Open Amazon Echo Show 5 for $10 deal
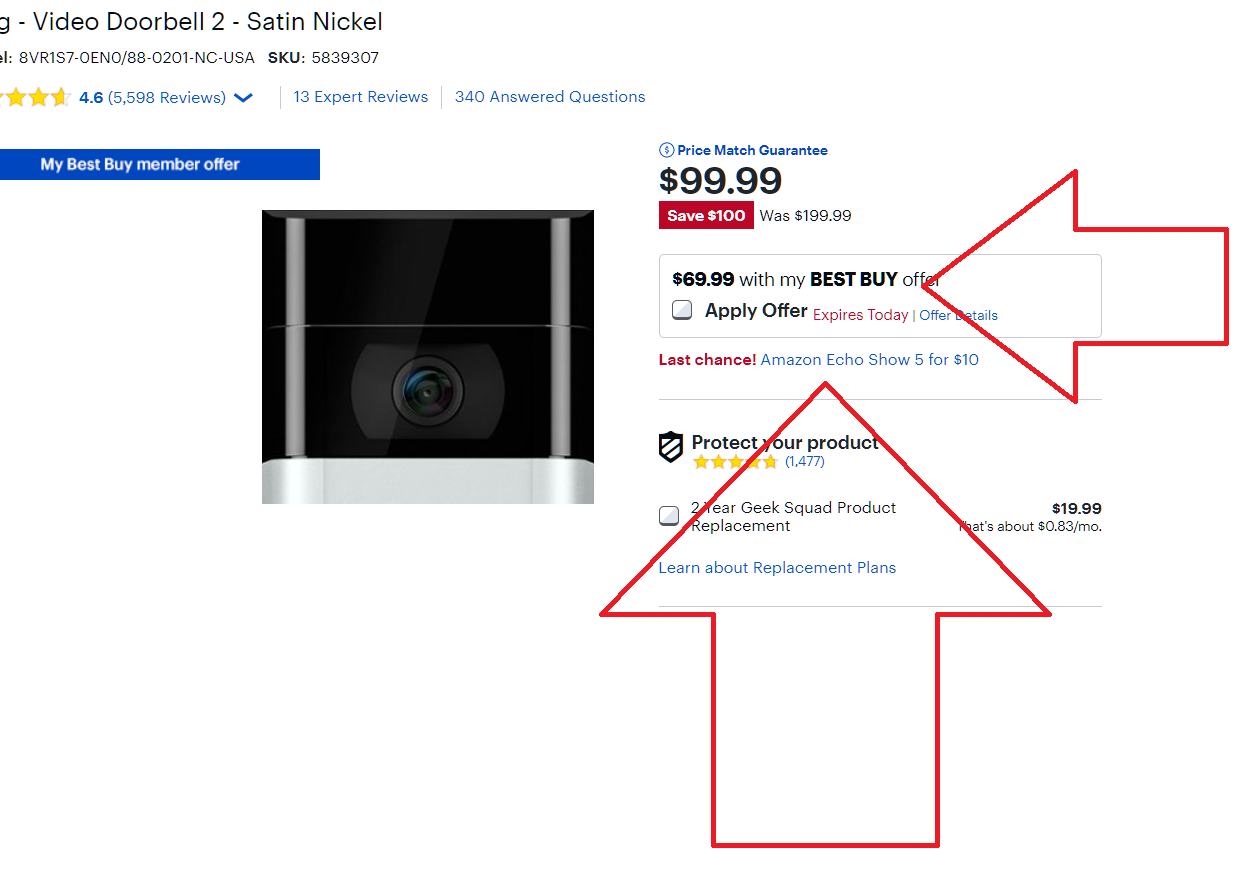 point(870,360)
